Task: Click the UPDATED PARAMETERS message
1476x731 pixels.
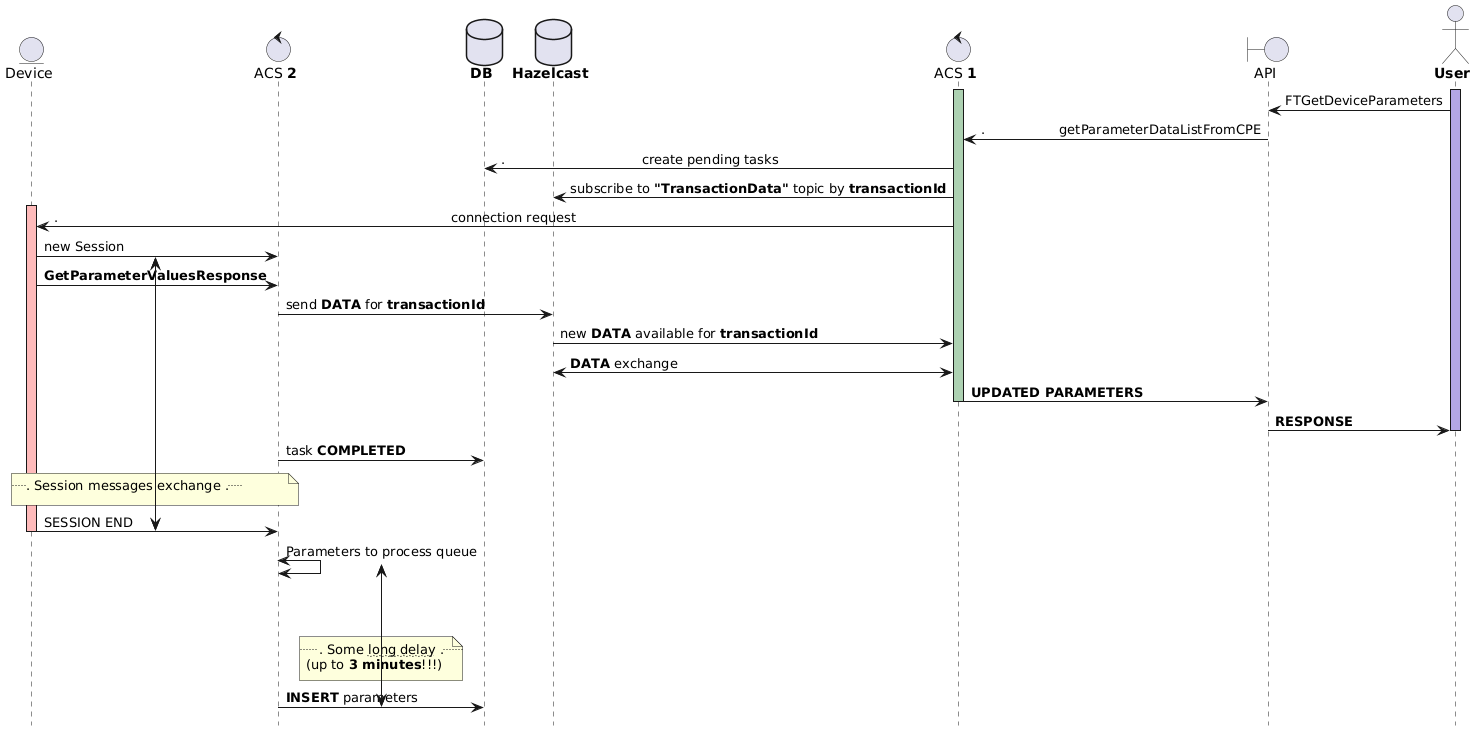Action: coord(1056,393)
